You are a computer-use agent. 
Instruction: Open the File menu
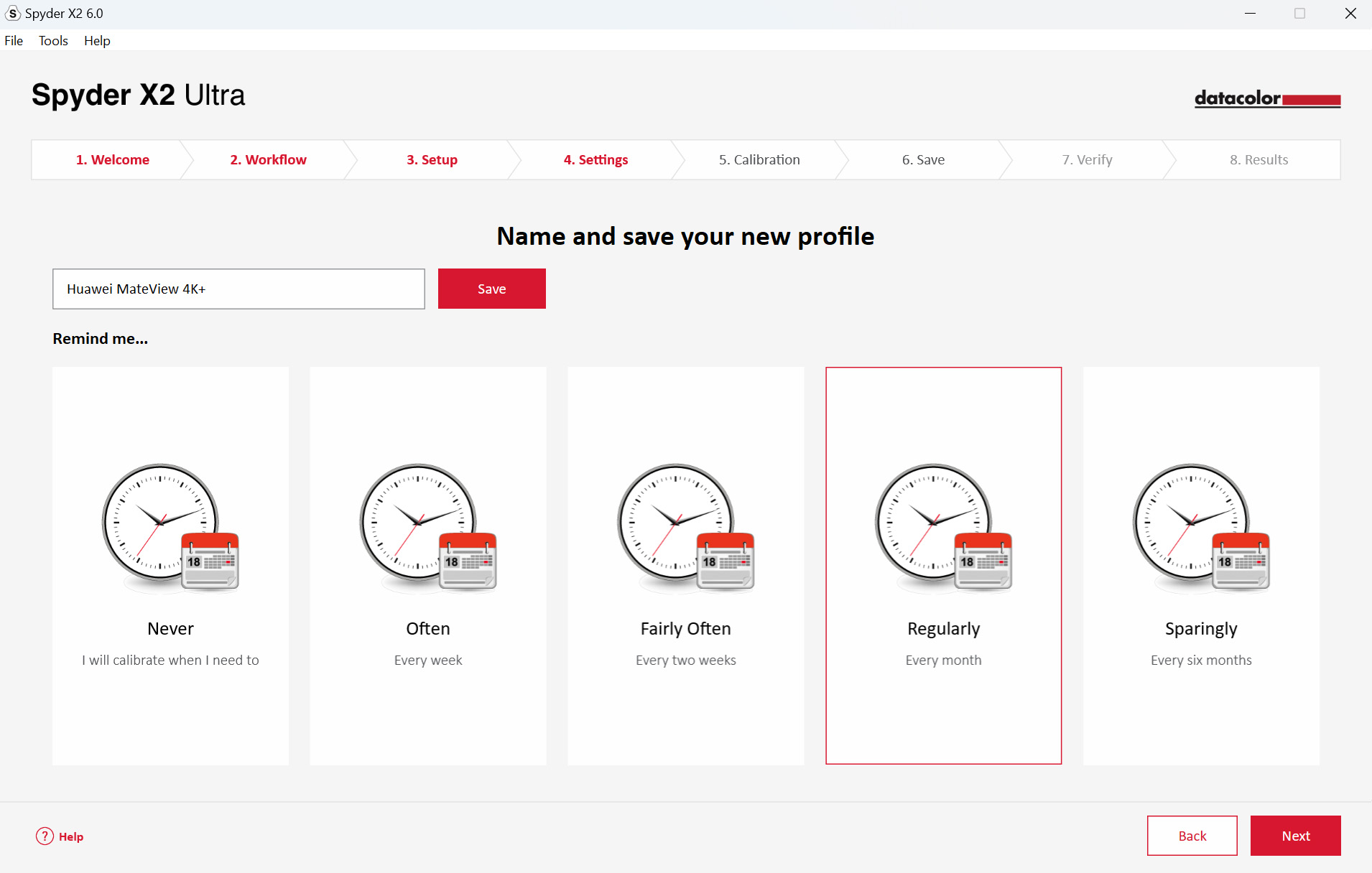pyautogui.click(x=14, y=41)
